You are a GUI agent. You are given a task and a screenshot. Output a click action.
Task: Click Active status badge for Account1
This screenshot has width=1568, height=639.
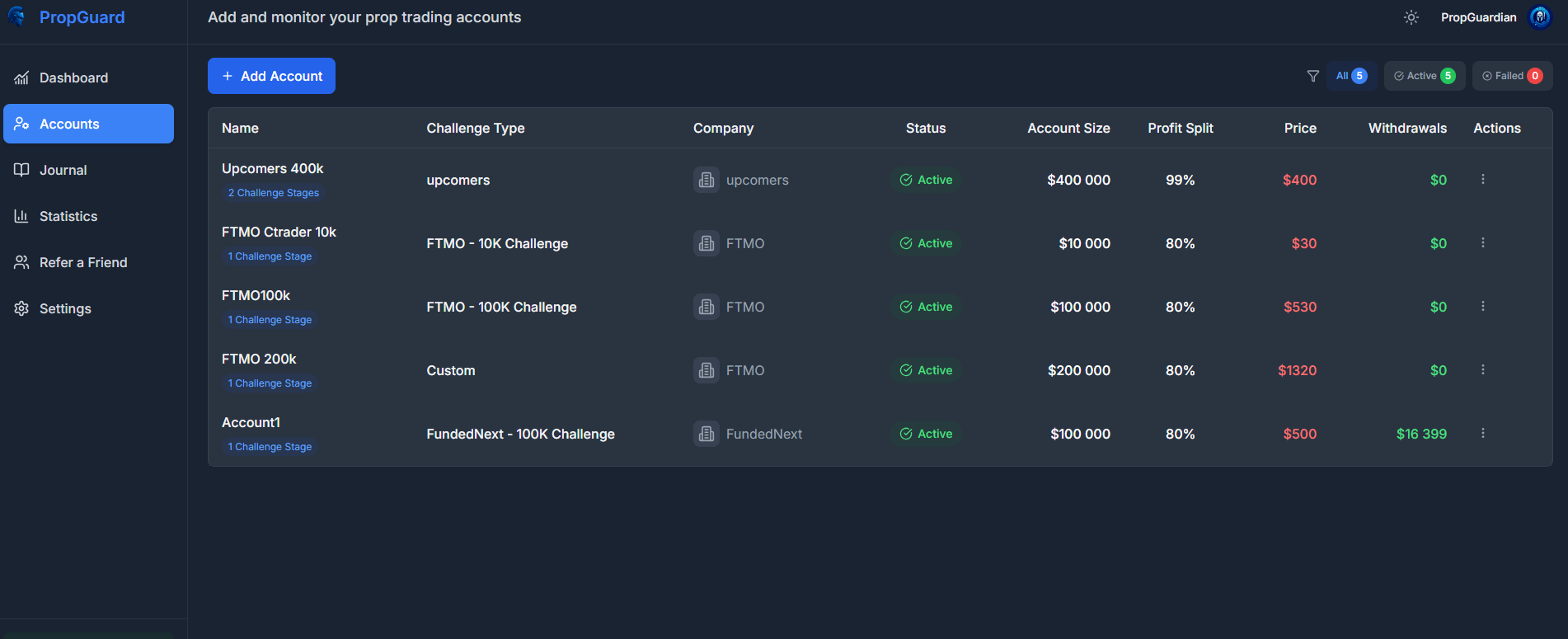[x=926, y=434]
